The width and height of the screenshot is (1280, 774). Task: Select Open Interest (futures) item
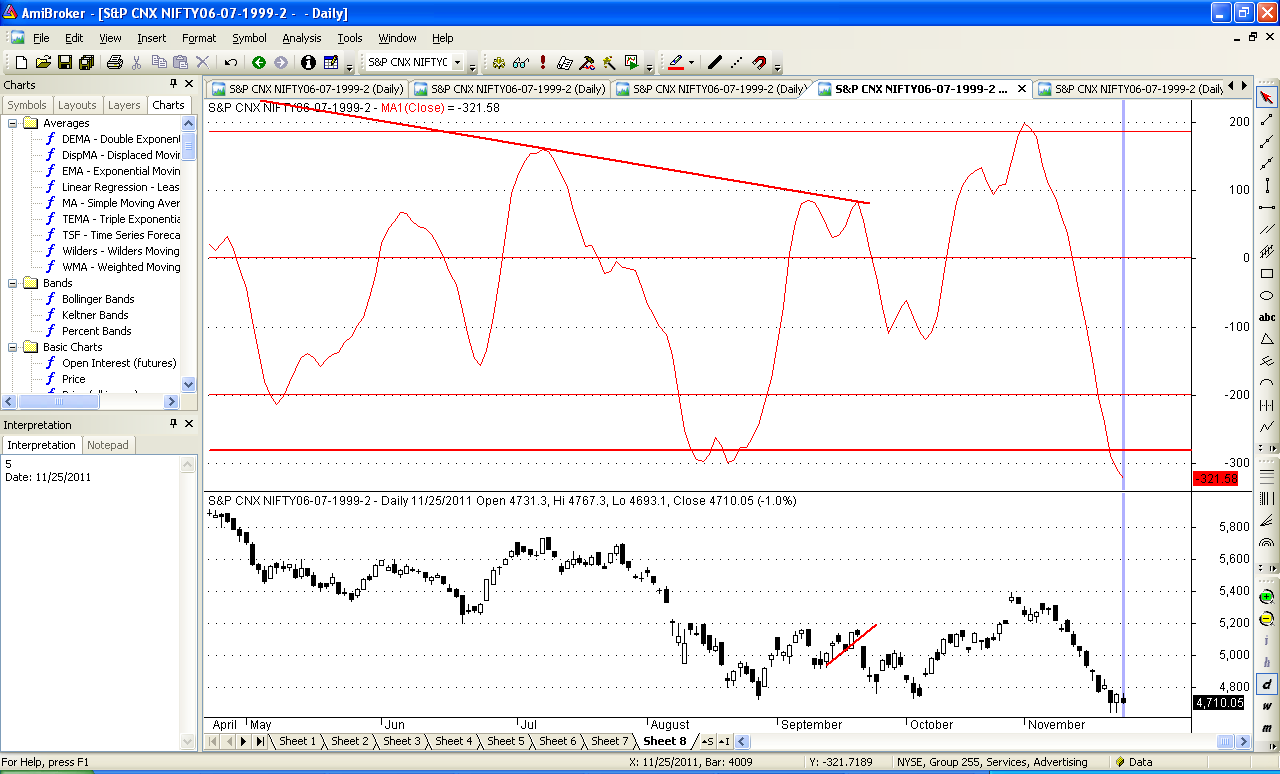(x=119, y=363)
